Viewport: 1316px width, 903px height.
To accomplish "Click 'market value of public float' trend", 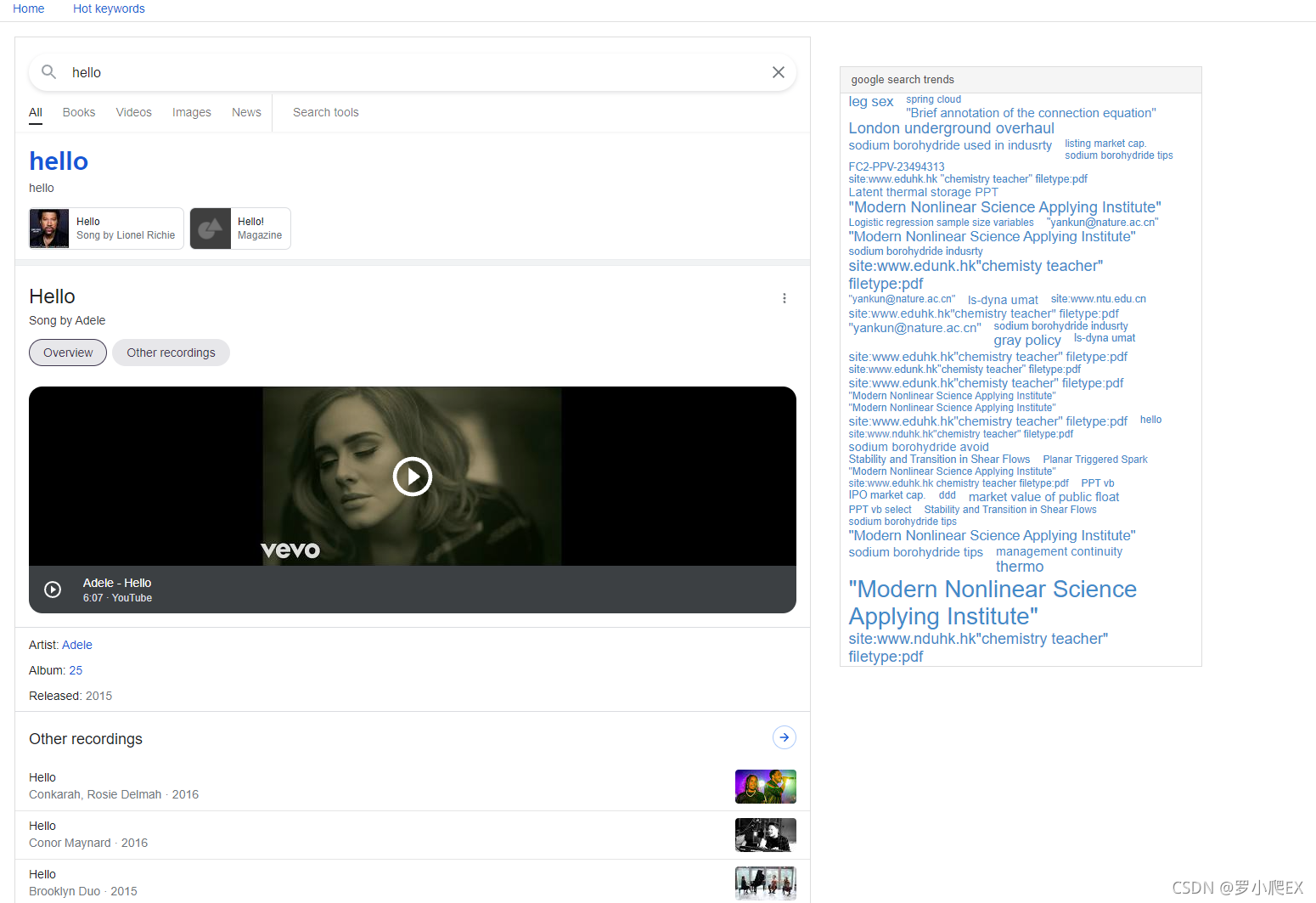I will tap(1043, 497).
